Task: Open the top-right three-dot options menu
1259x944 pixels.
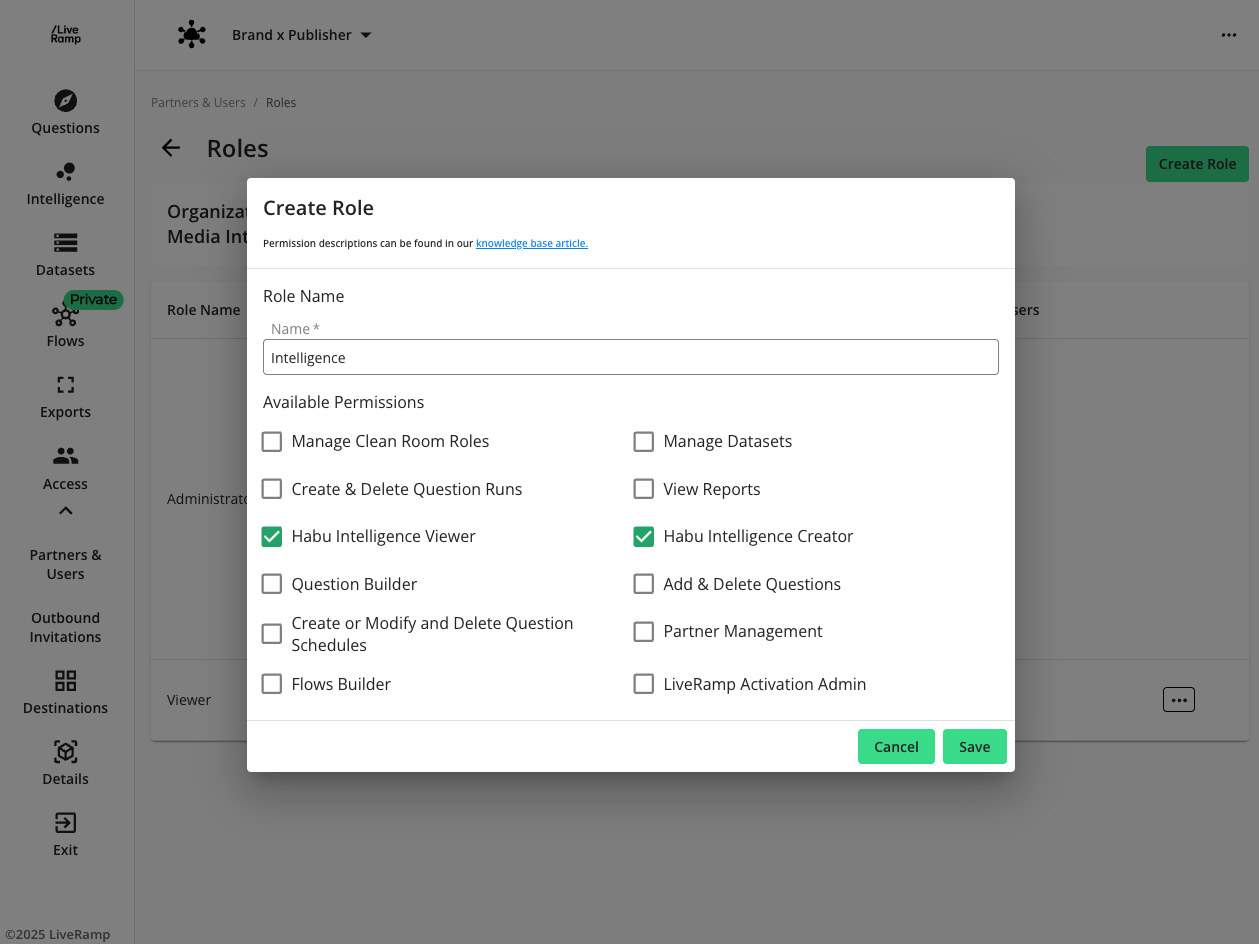Action: pyautogui.click(x=1229, y=35)
